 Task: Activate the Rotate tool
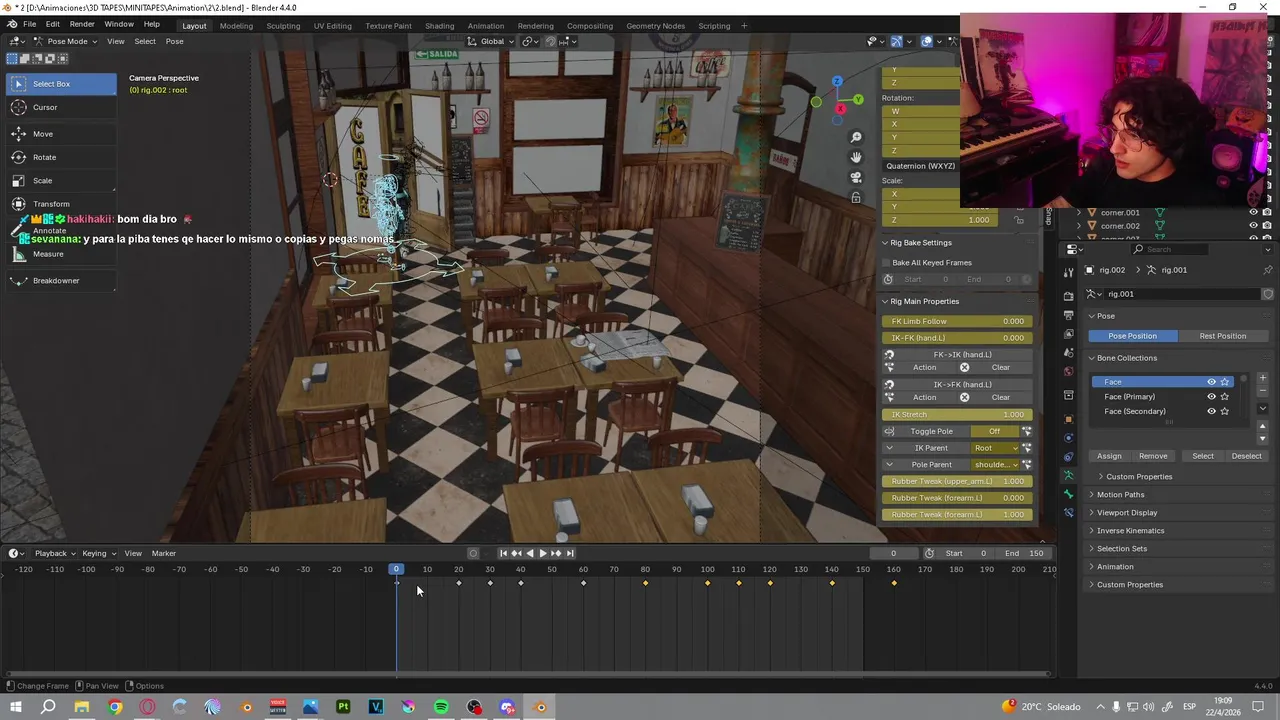[x=60, y=157]
